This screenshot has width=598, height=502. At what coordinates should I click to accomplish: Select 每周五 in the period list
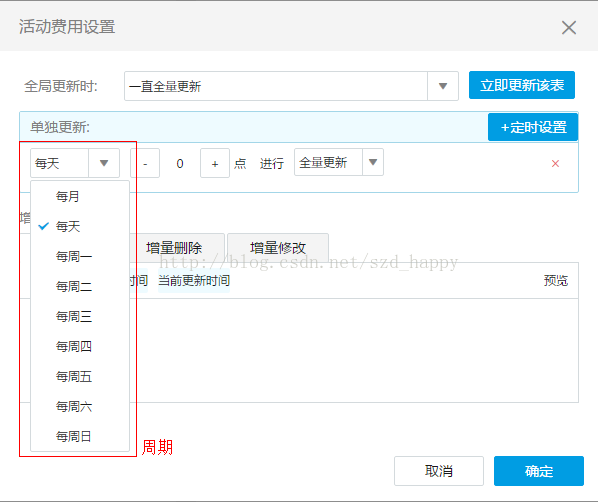click(x=80, y=376)
